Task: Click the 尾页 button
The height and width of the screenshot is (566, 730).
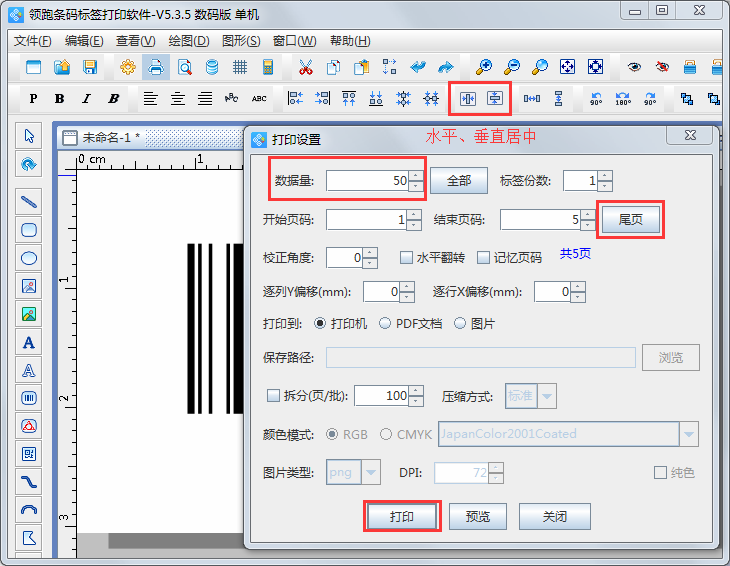Action: [630, 220]
